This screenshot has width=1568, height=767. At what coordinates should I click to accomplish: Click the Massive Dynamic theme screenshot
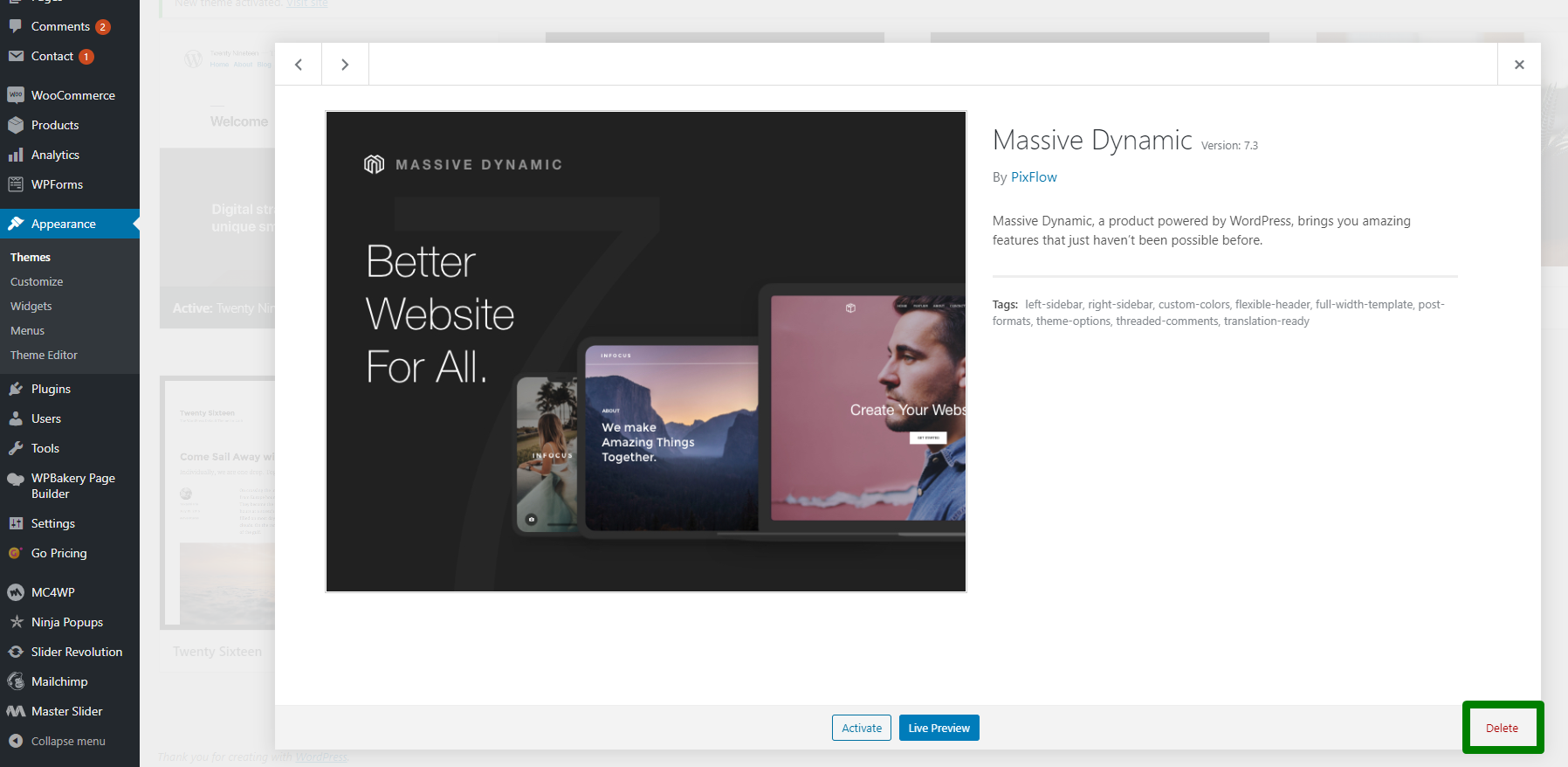coord(646,351)
